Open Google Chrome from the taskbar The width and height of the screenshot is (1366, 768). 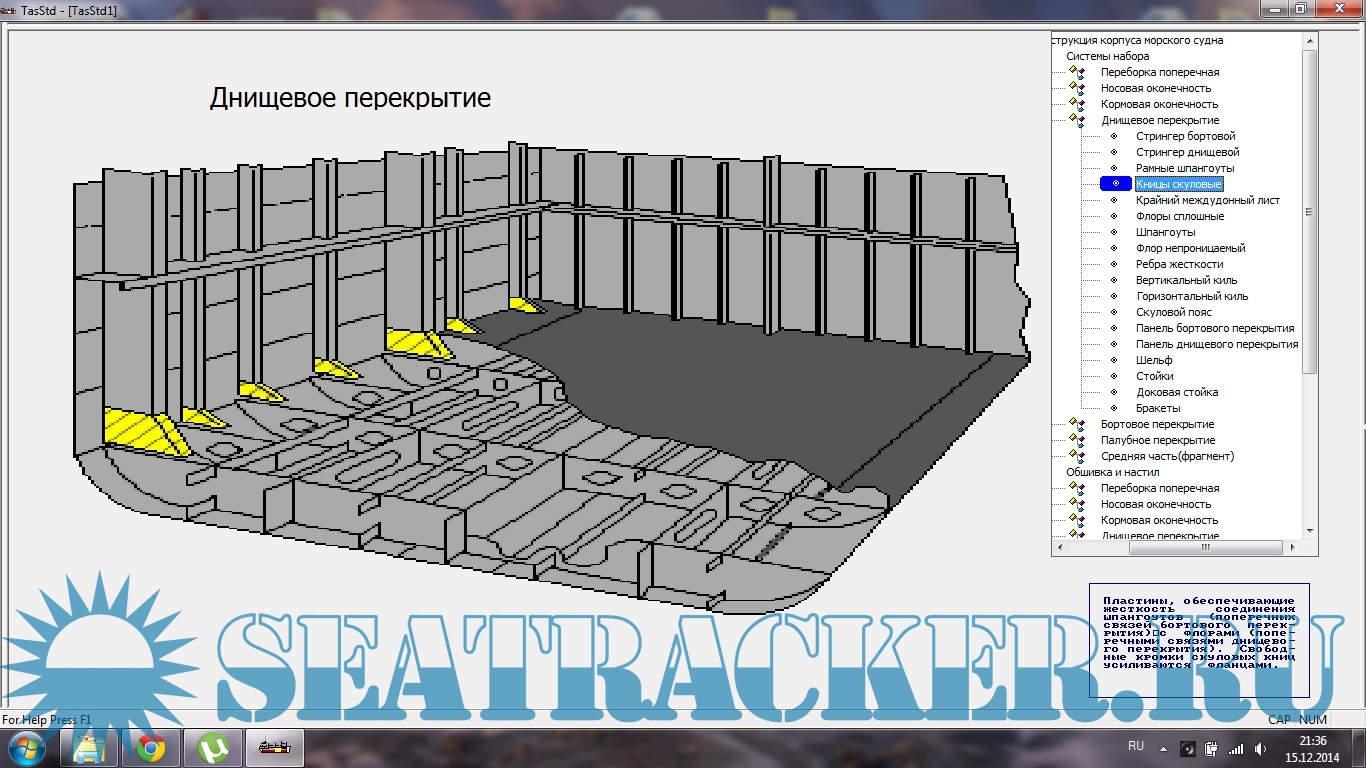(x=151, y=748)
